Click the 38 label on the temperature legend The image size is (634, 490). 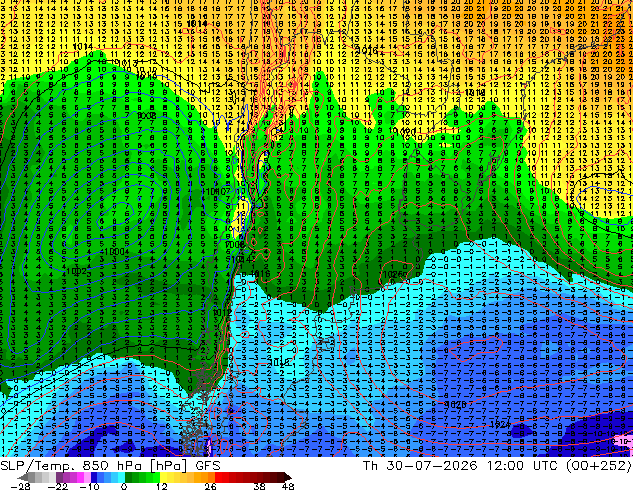pyautogui.click(x=259, y=486)
